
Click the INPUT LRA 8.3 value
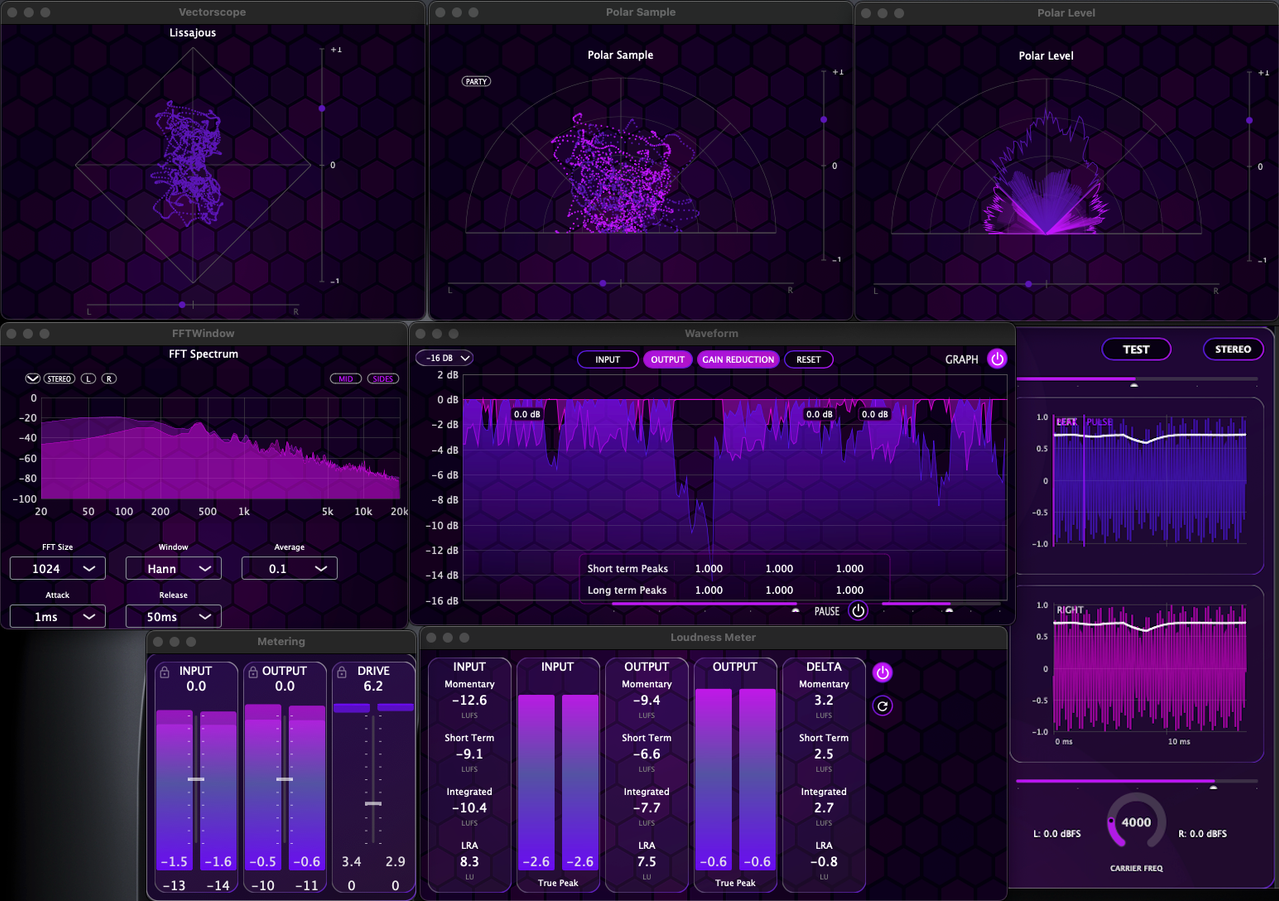coord(469,861)
